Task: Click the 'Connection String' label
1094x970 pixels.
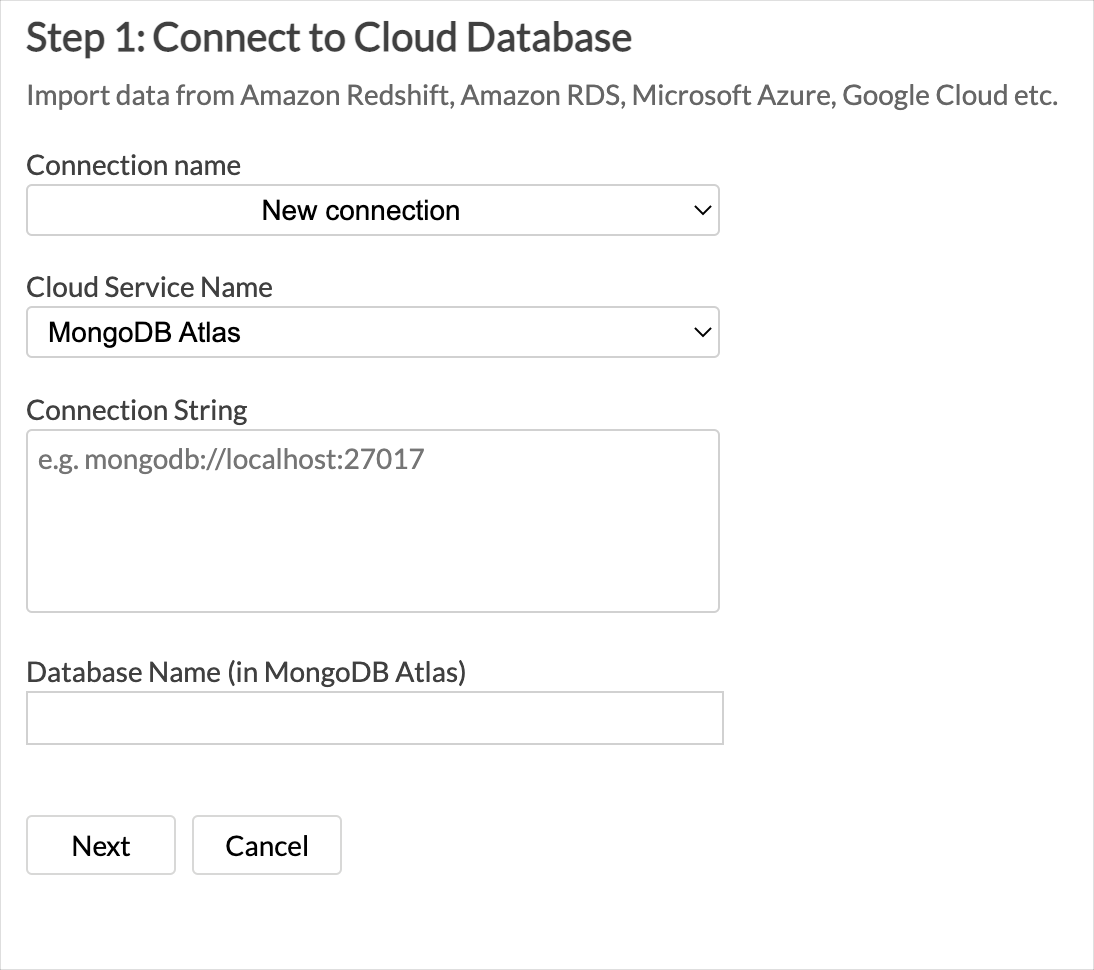Action: pyautogui.click(x=137, y=410)
